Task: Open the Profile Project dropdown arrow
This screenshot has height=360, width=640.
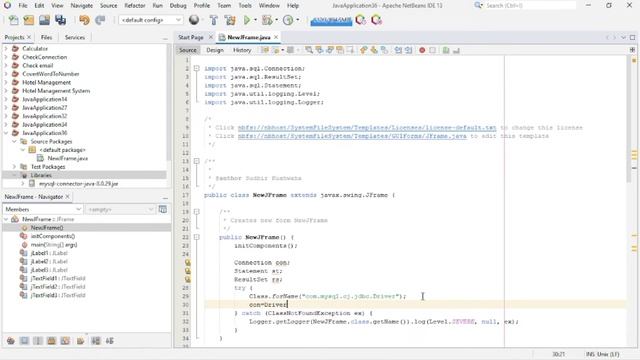Action: point(298,20)
